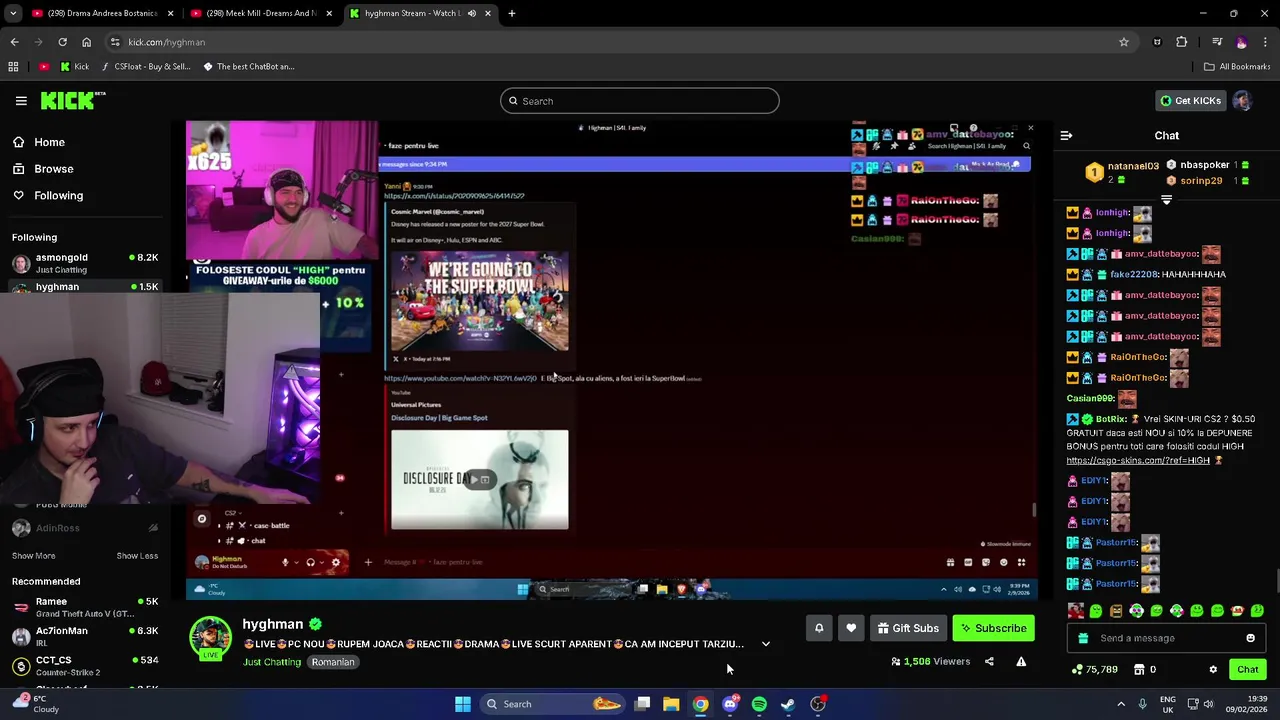
Task: Reload the page
Action: [62, 42]
